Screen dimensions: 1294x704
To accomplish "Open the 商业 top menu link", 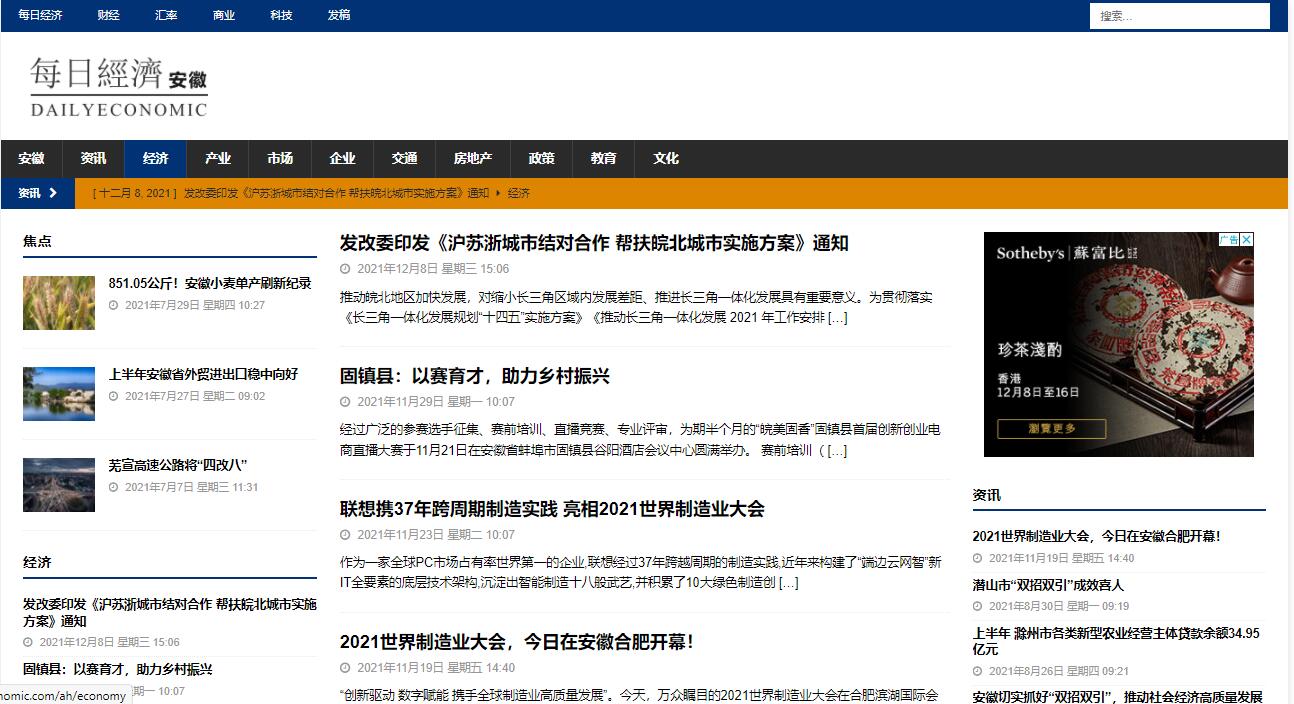I will pos(224,15).
